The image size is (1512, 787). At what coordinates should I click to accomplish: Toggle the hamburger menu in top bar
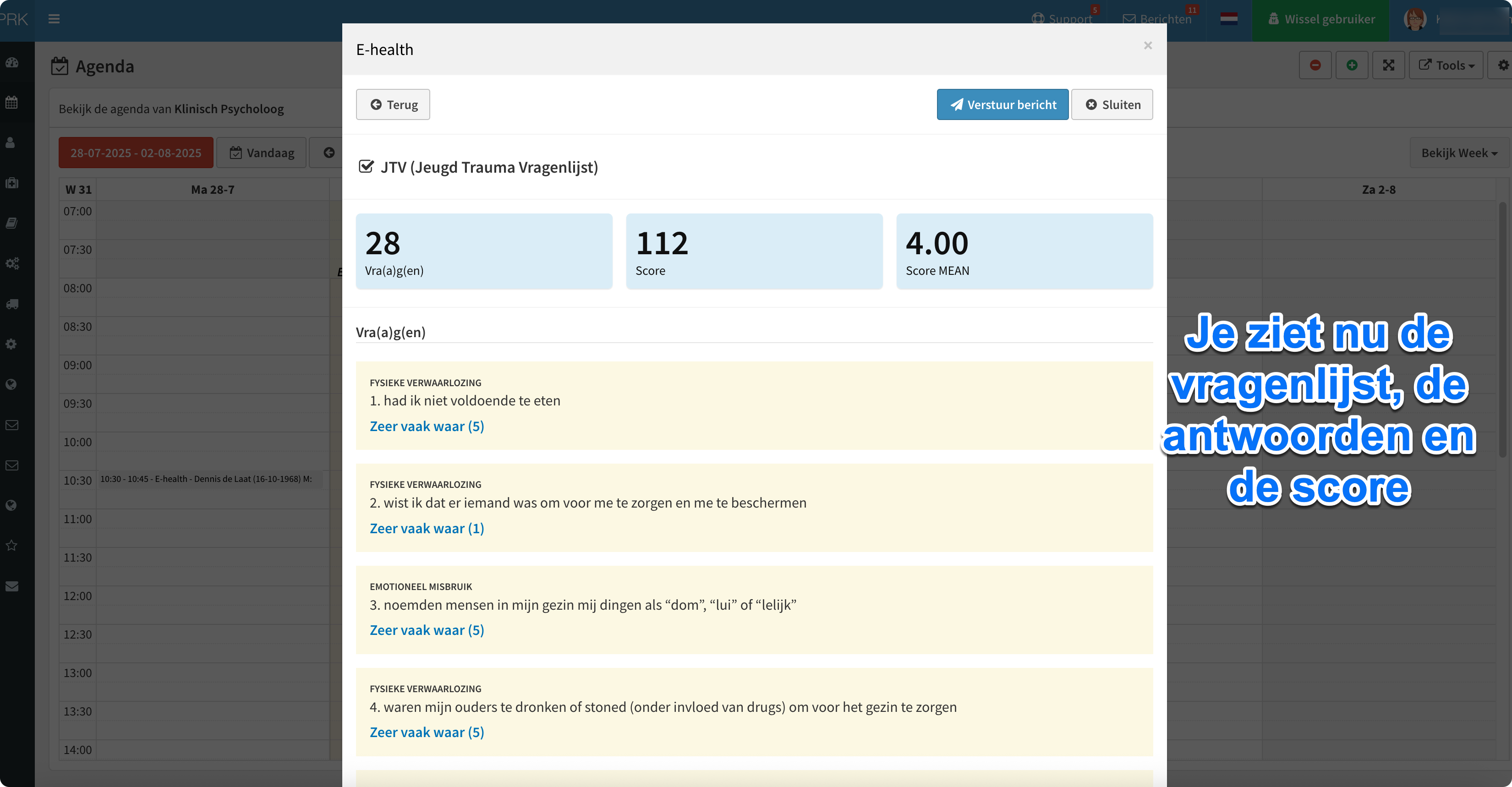[54, 19]
